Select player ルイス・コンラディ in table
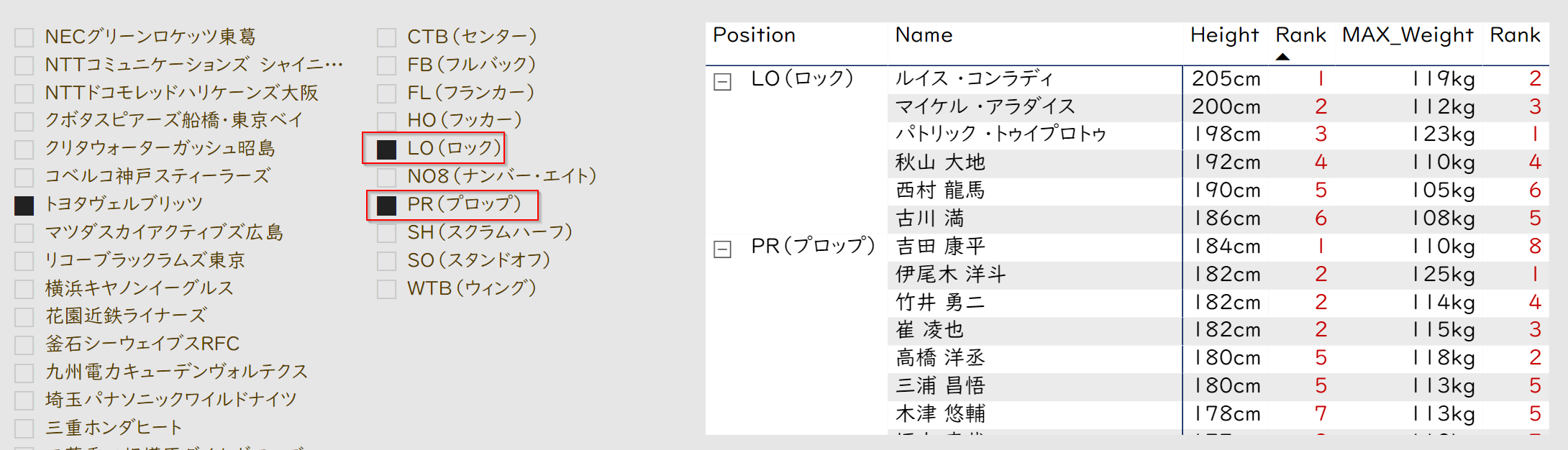Image resolution: width=1568 pixels, height=450 pixels. pos(974,78)
